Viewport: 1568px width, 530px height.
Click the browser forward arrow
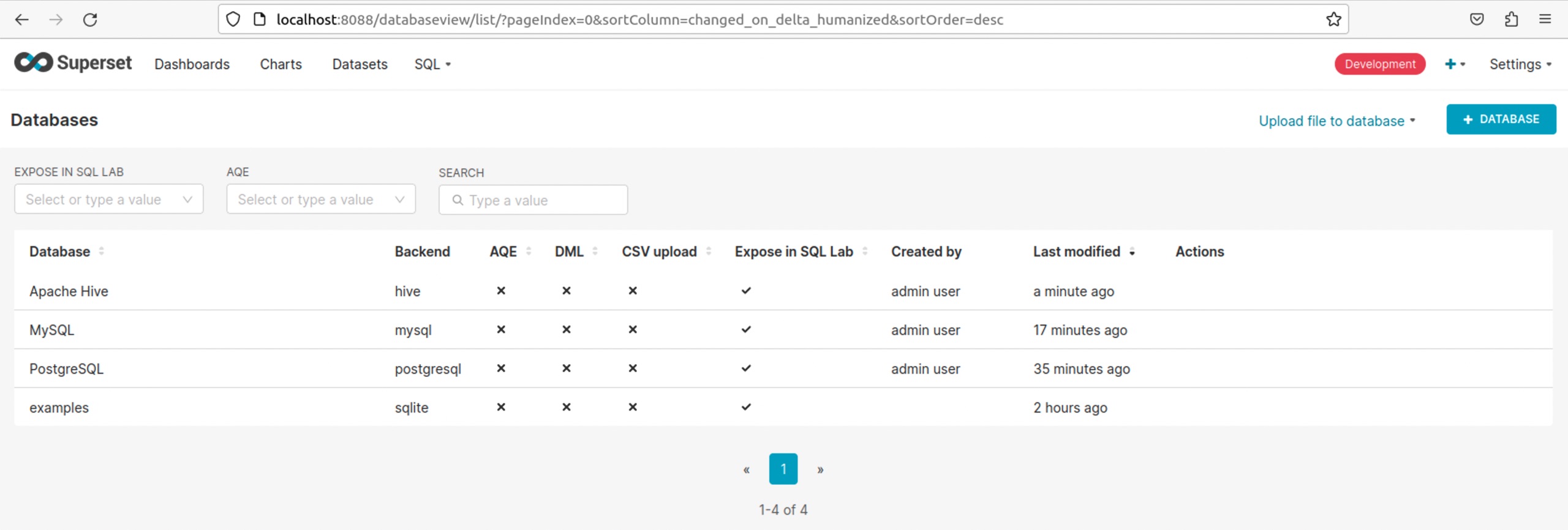tap(56, 20)
